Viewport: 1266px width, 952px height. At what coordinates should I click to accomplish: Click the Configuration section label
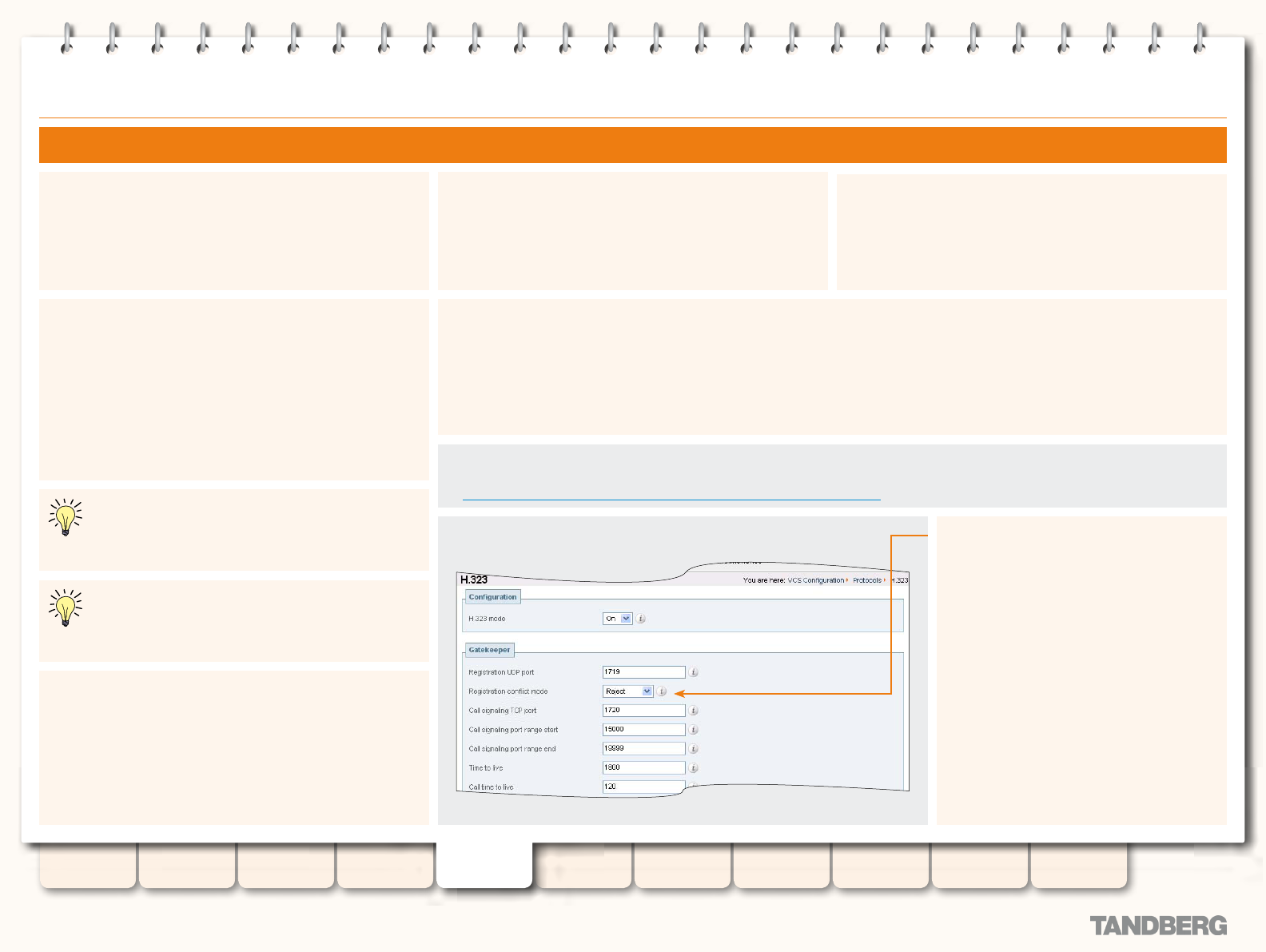[492, 597]
